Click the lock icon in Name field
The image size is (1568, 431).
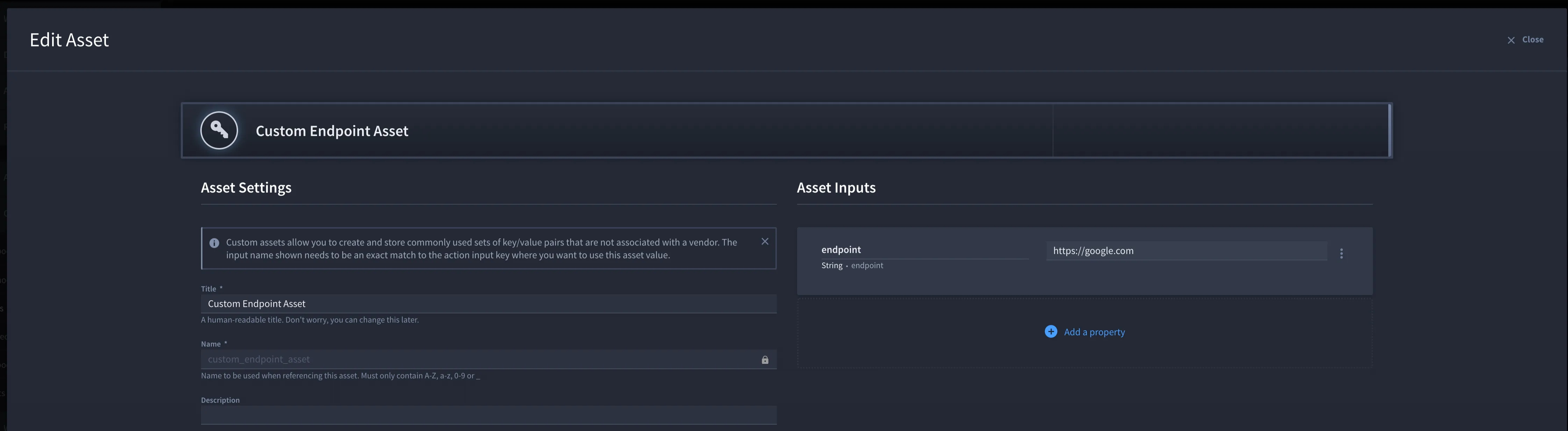(x=765, y=360)
